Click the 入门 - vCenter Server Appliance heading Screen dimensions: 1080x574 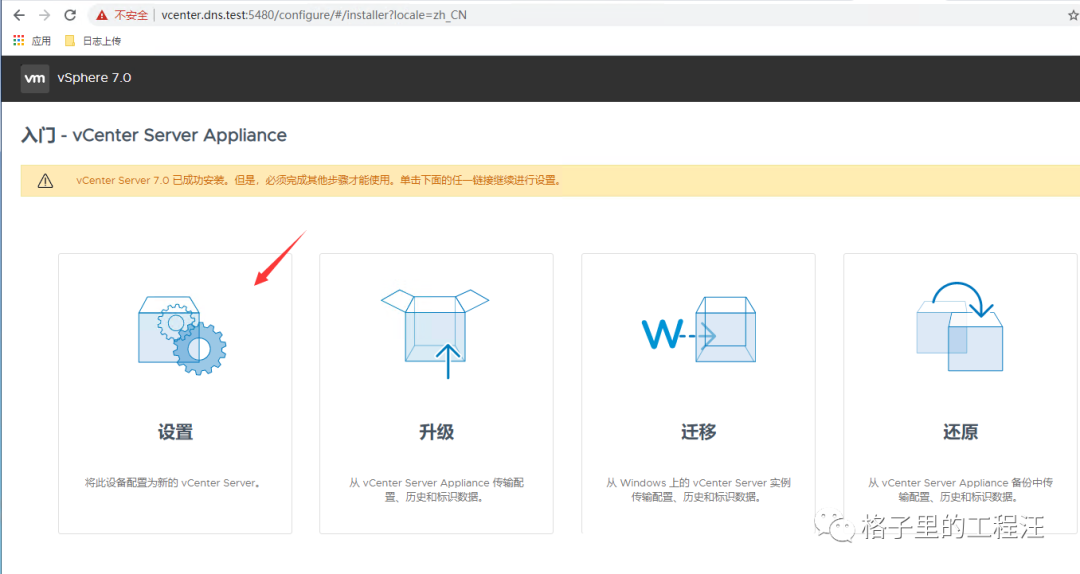coord(154,135)
